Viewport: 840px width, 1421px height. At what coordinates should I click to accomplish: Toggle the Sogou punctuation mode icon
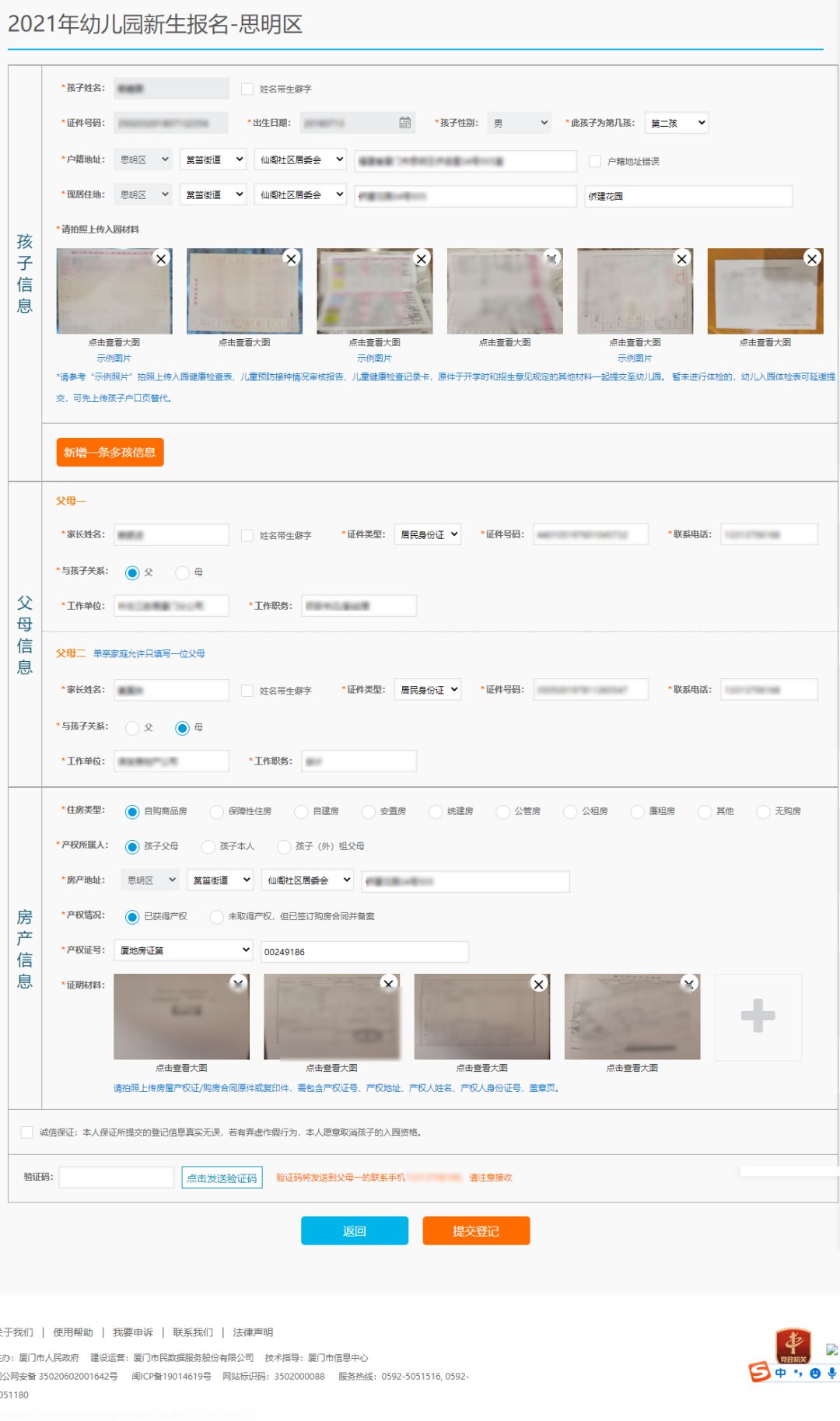(798, 1374)
